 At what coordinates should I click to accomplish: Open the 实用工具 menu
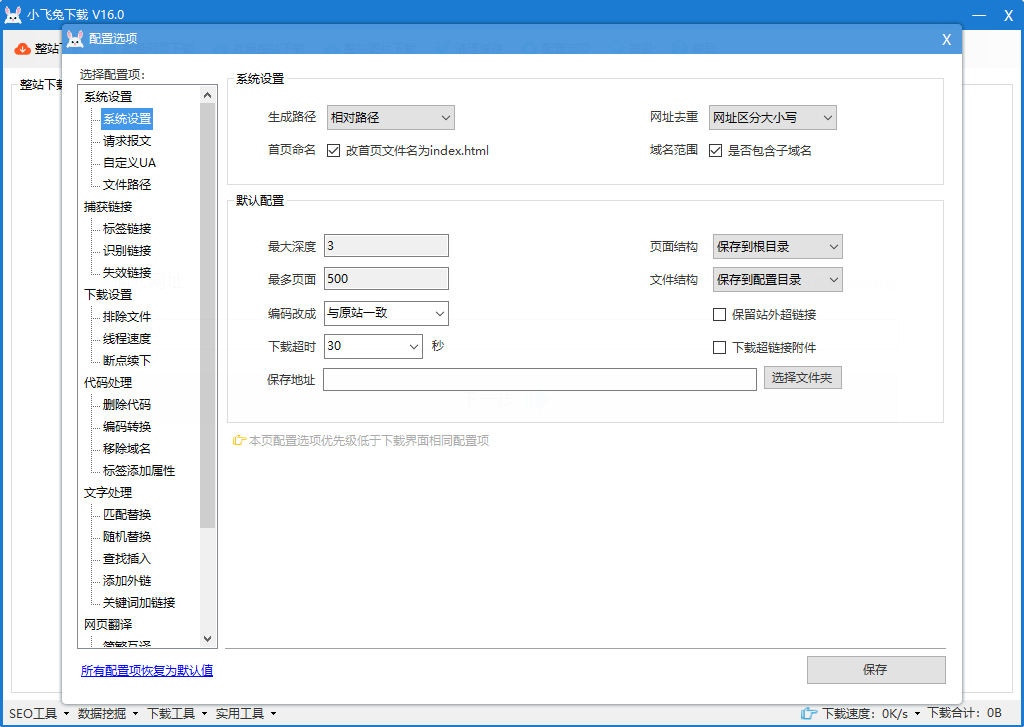pos(246,714)
